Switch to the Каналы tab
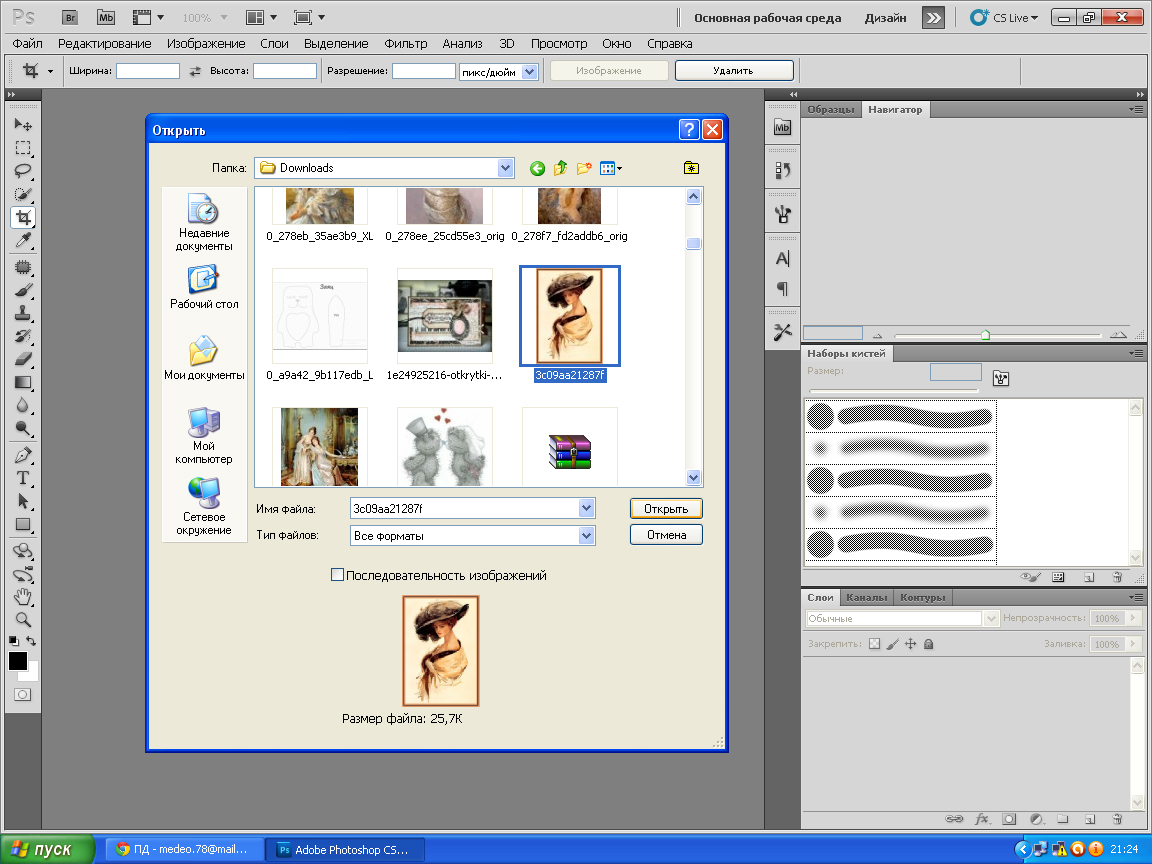This screenshot has height=864, width=1152. point(866,597)
